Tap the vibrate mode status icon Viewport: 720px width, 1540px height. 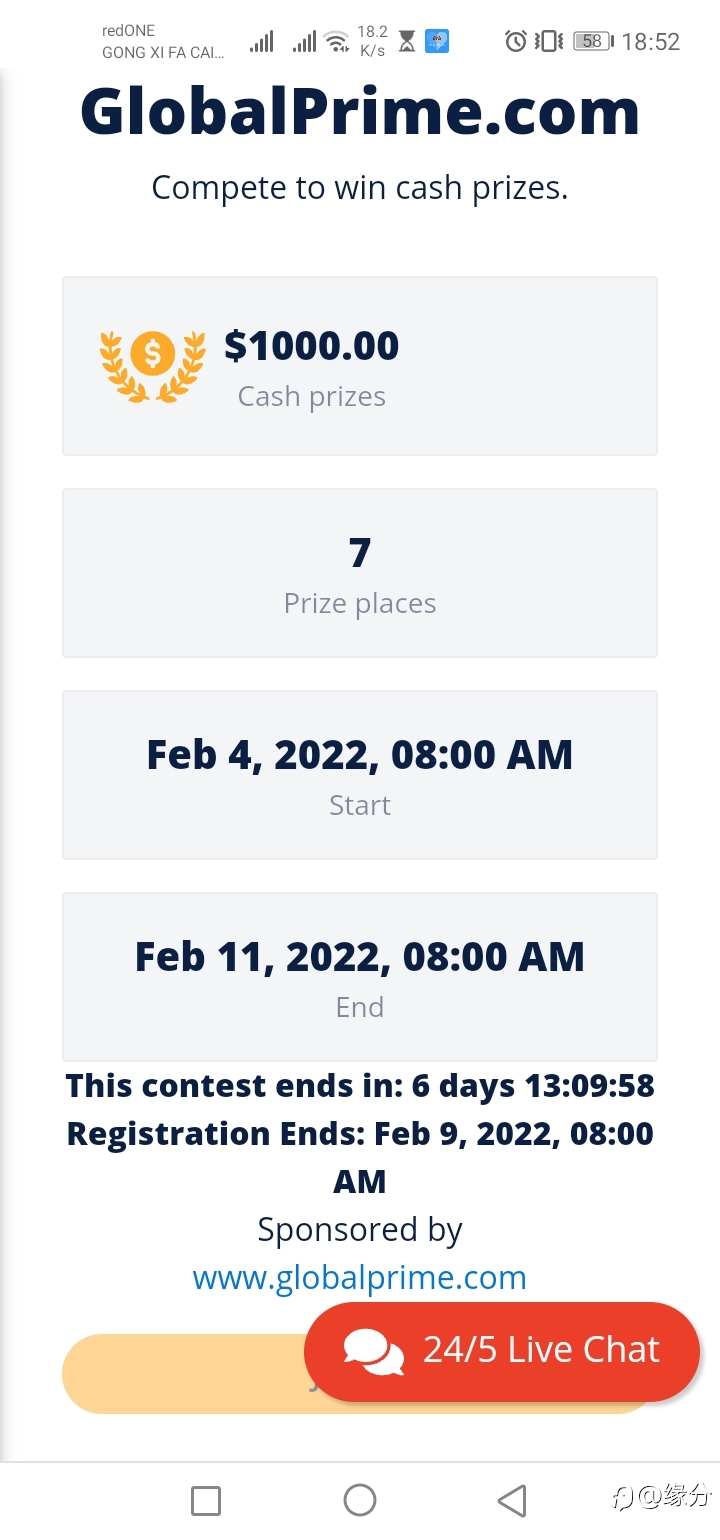(549, 41)
